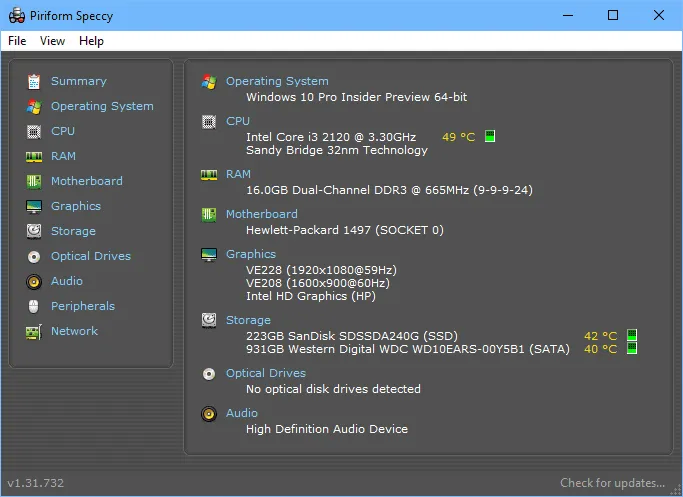Screen dimensions: 683x497
Task: Click the Motherboard icon in sidebar
Action: (34, 182)
